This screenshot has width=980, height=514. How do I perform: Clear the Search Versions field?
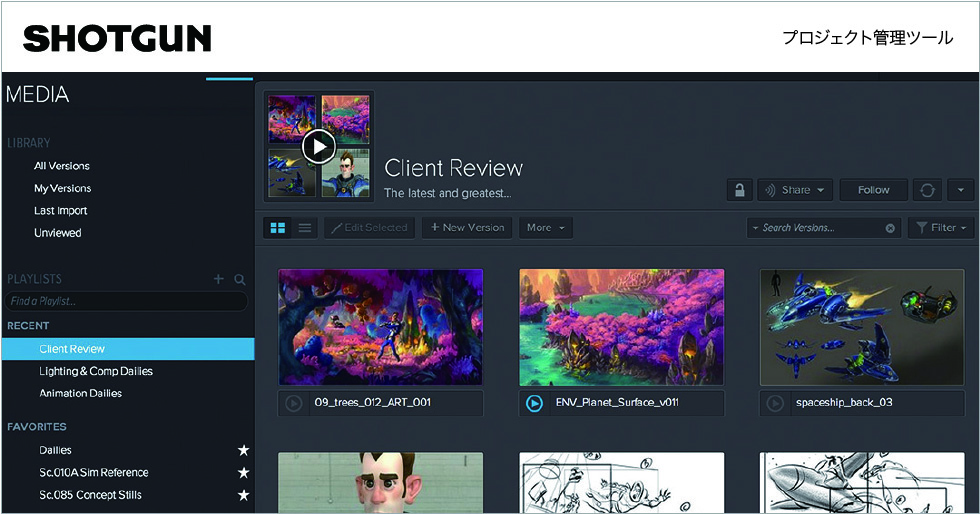(x=890, y=228)
